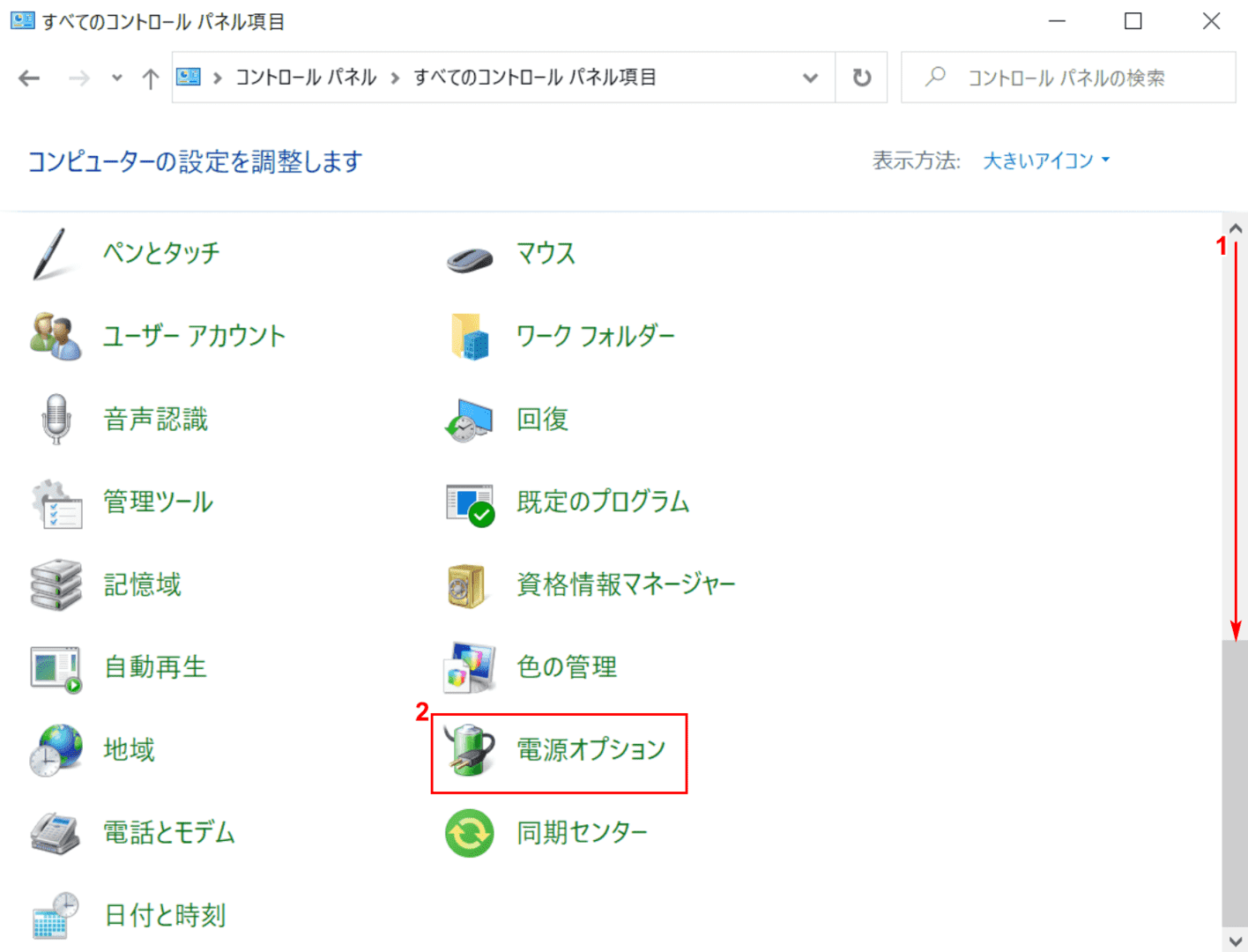The height and width of the screenshot is (952, 1248).
Task: Open the ワーク フォルダー link
Action: [596, 336]
